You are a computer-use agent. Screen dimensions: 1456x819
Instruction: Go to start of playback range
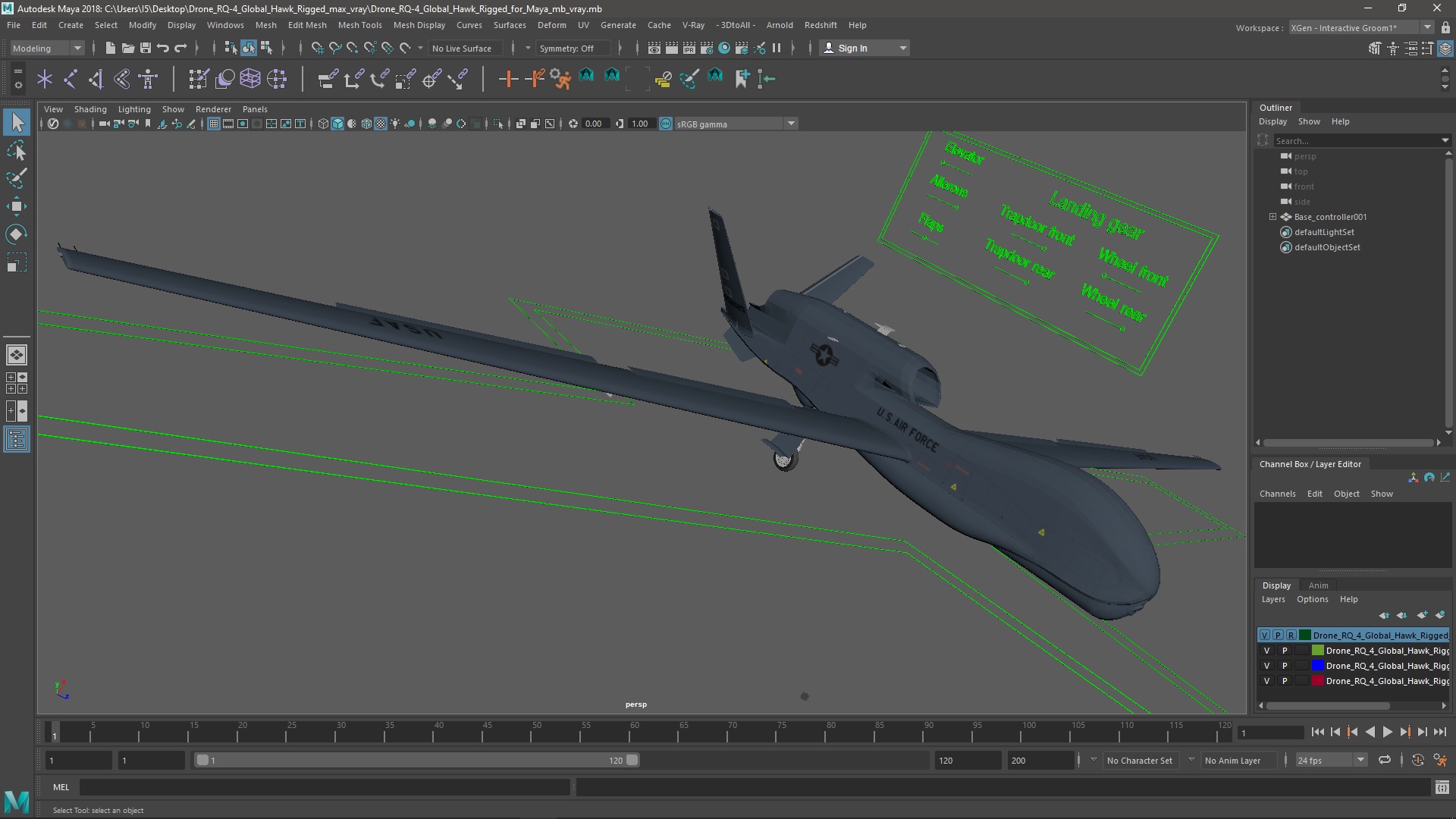(1317, 732)
